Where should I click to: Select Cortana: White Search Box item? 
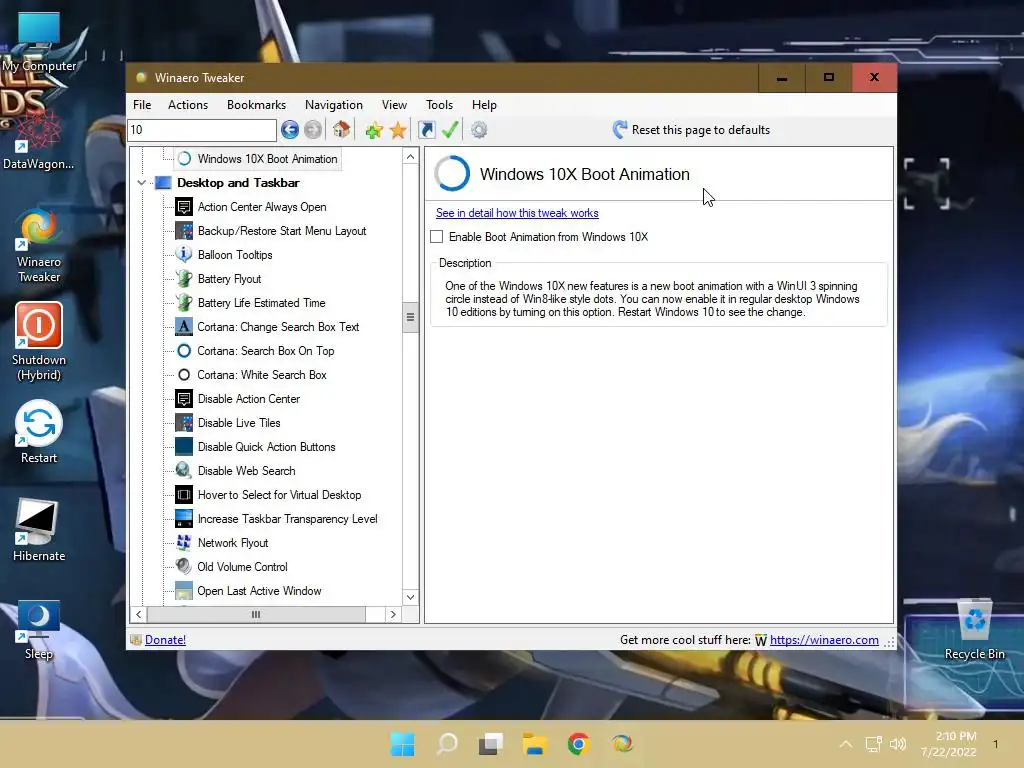(262, 375)
